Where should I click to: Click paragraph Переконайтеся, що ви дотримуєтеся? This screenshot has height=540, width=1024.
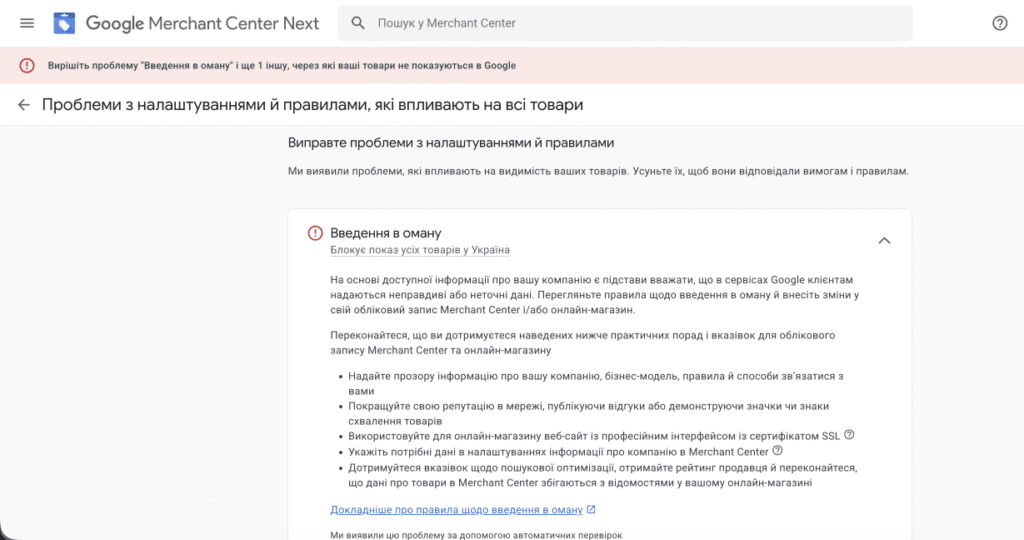coord(583,343)
